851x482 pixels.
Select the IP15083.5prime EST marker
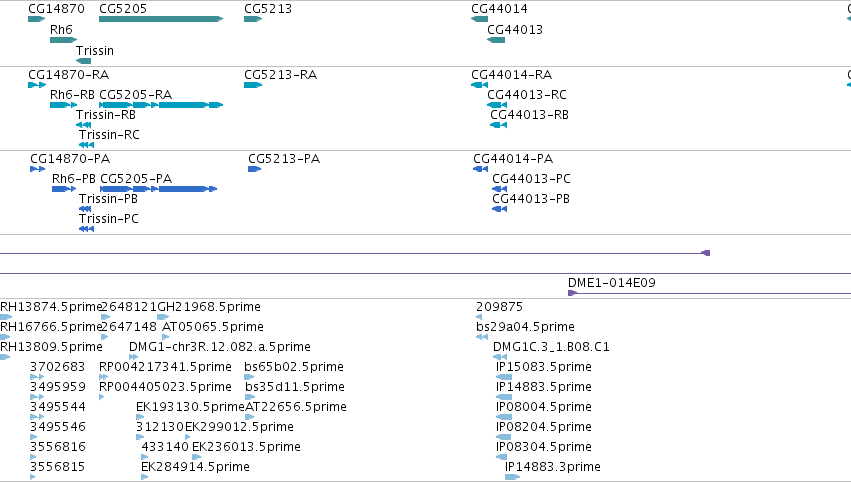504,377
